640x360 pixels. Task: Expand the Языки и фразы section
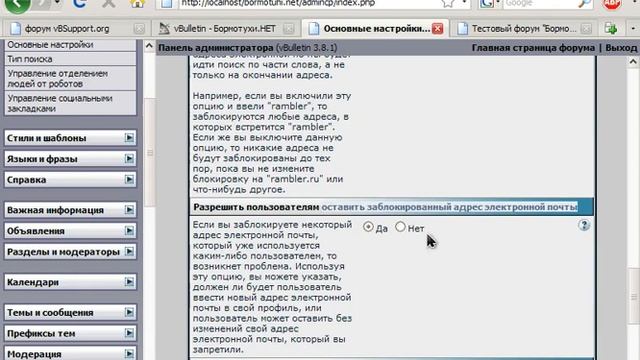(129, 158)
